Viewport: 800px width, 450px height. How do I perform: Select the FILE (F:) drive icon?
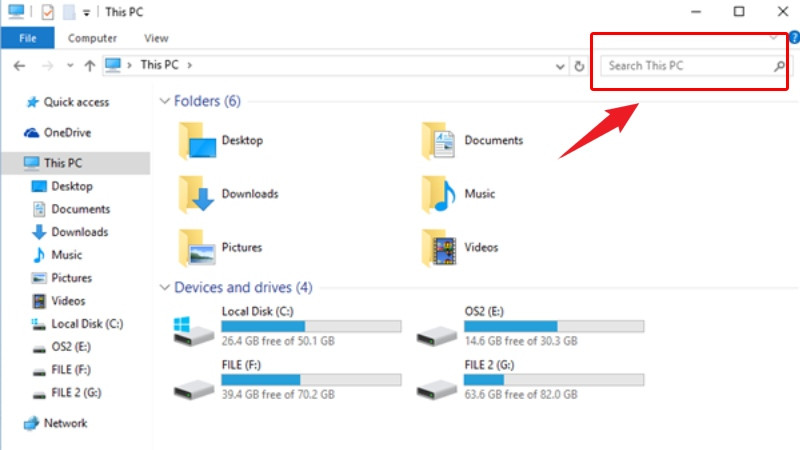tap(193, 390)
